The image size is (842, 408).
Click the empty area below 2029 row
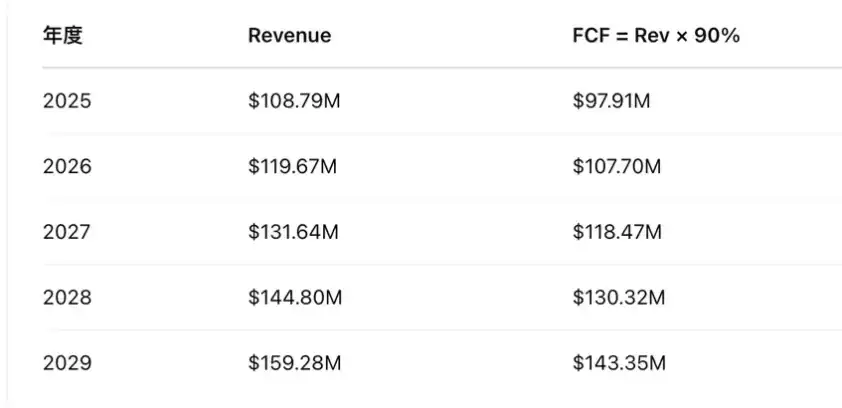420,398
